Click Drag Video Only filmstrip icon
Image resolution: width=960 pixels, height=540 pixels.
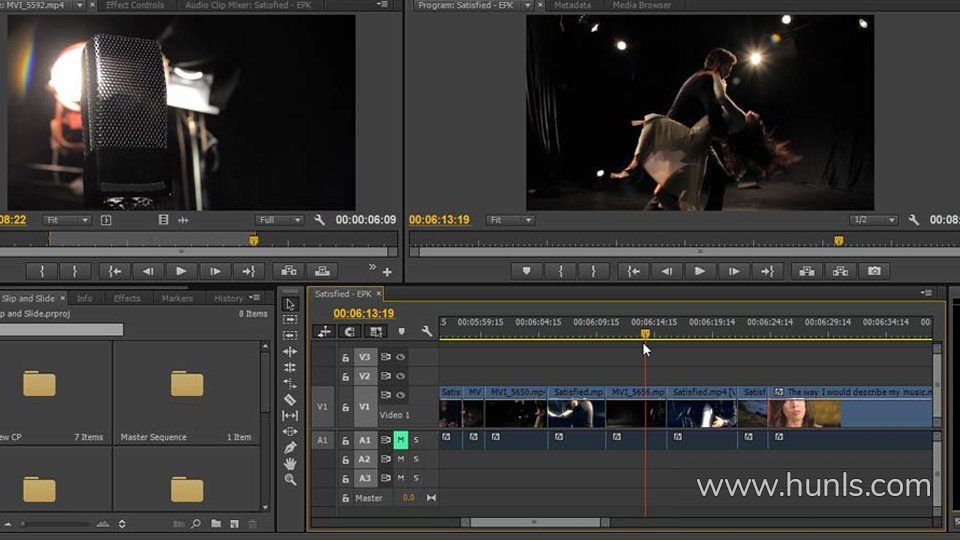tap(163, 220)
